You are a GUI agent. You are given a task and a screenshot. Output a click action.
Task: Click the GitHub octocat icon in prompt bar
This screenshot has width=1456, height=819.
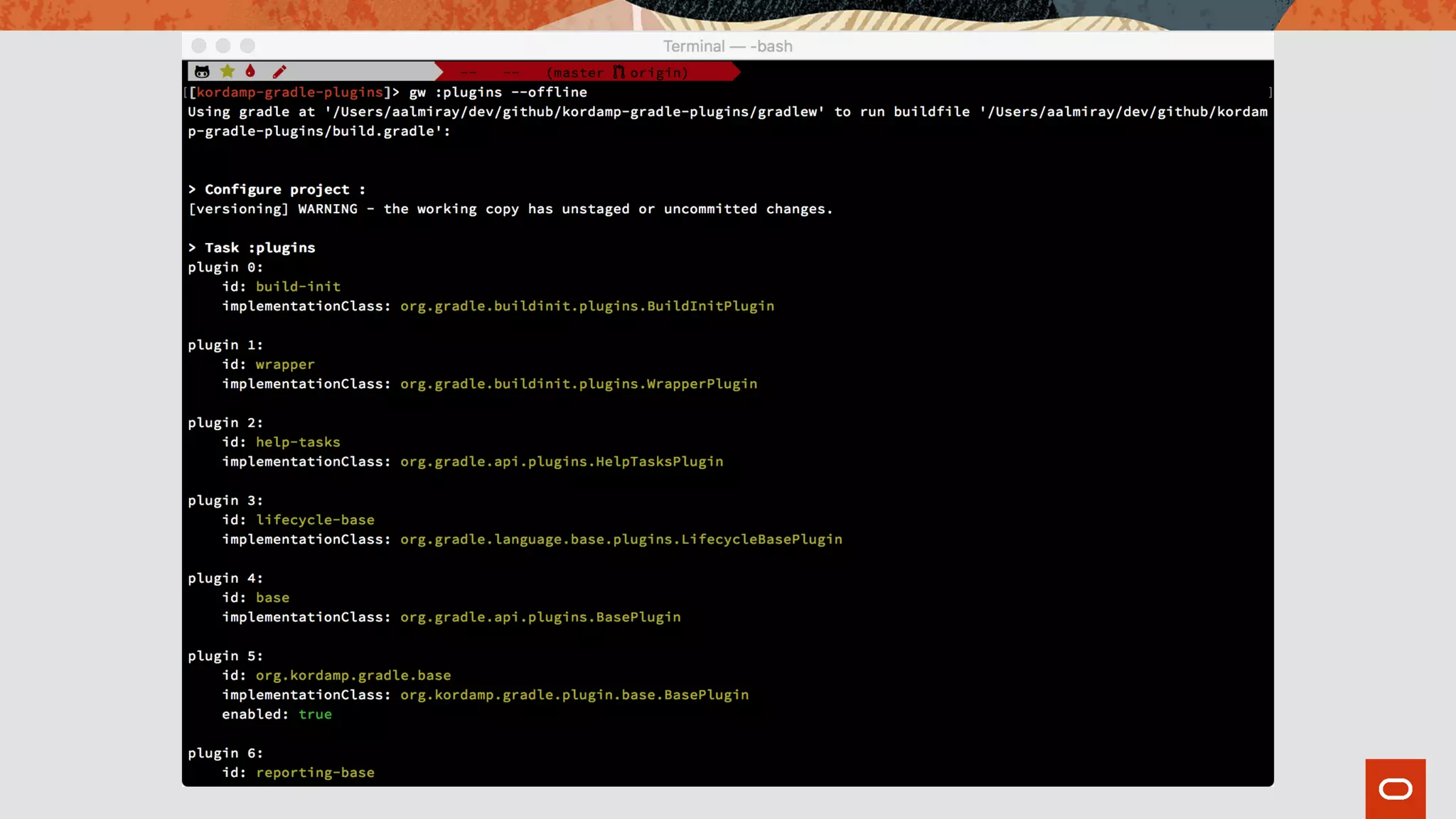click(202, 72)
